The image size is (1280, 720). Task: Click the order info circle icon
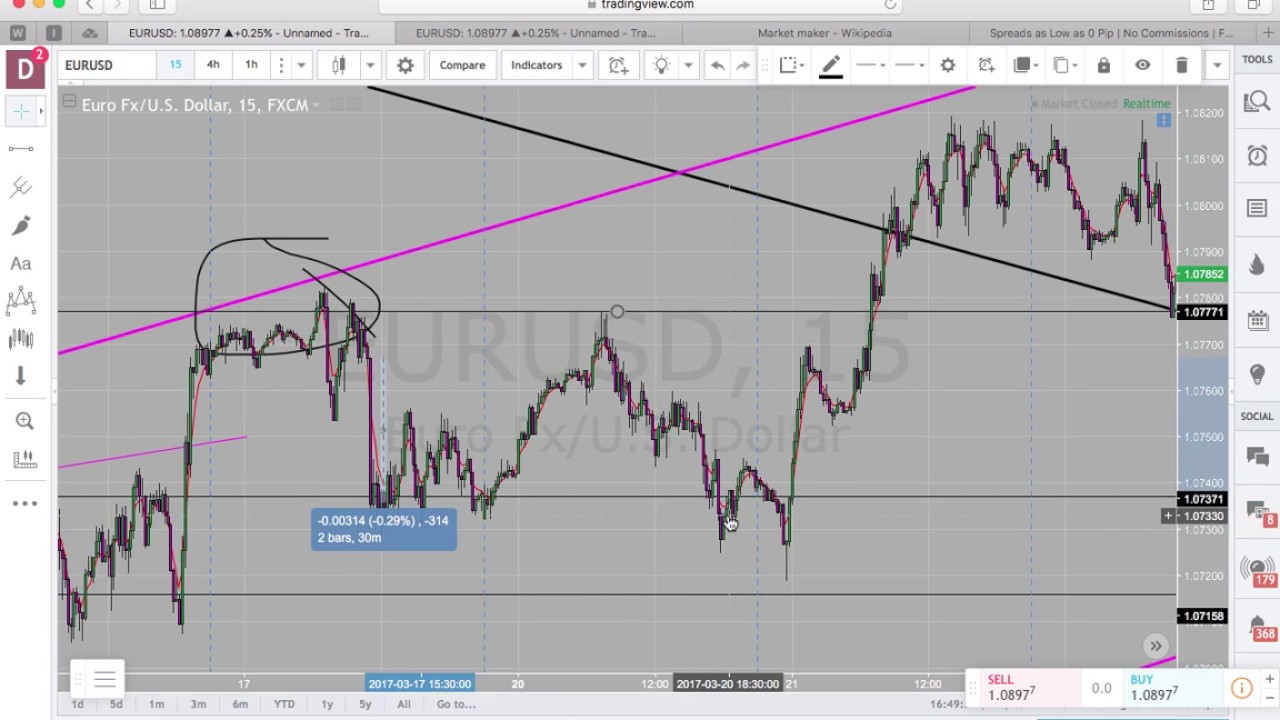click(1241, 687)
